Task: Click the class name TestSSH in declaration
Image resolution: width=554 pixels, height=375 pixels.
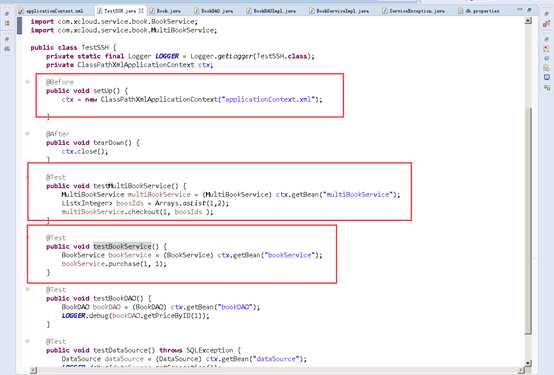Action: pos(95,47)
